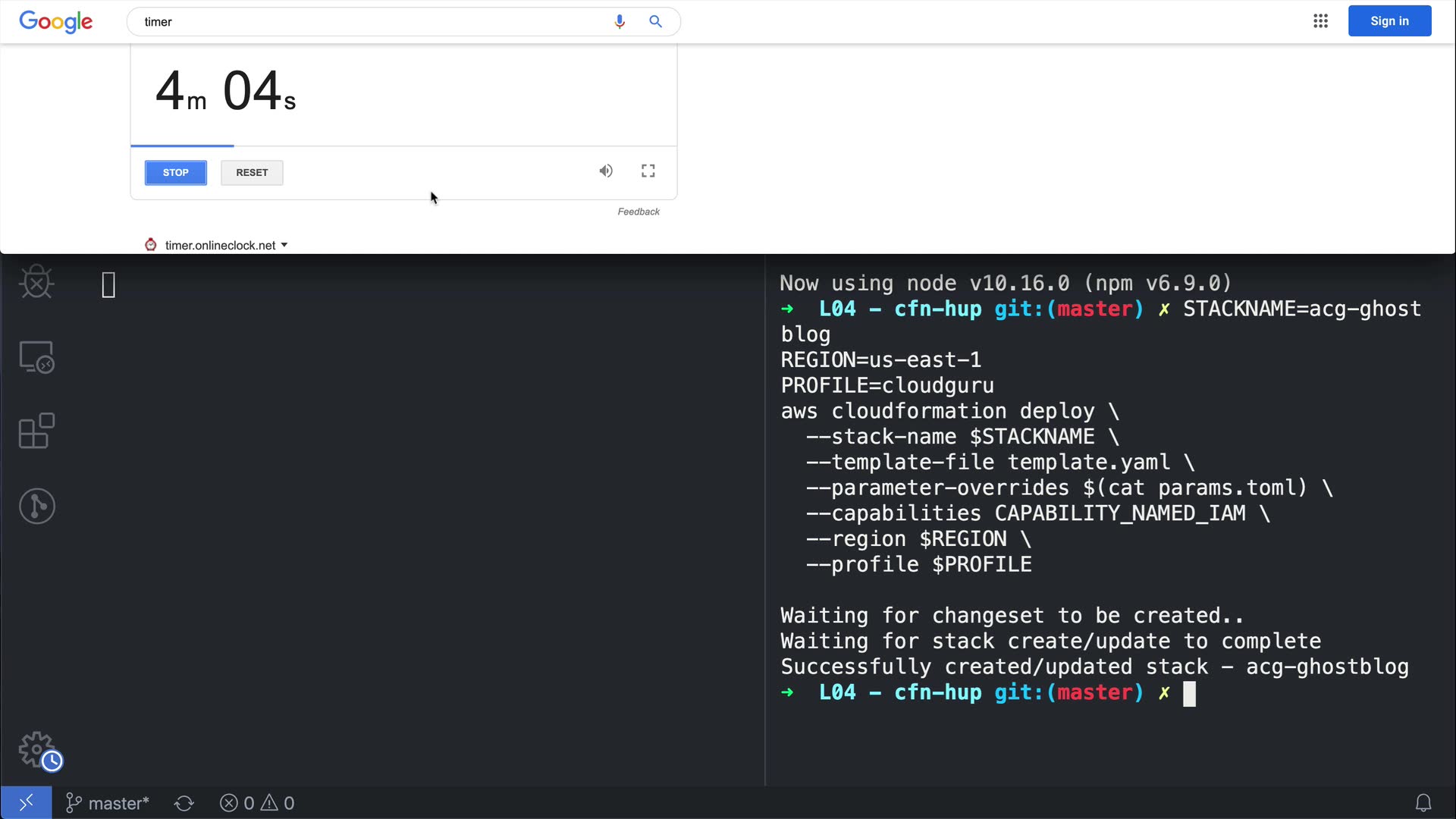
Task: Open notifications bell in status bar
Action: coord(1423,803)
